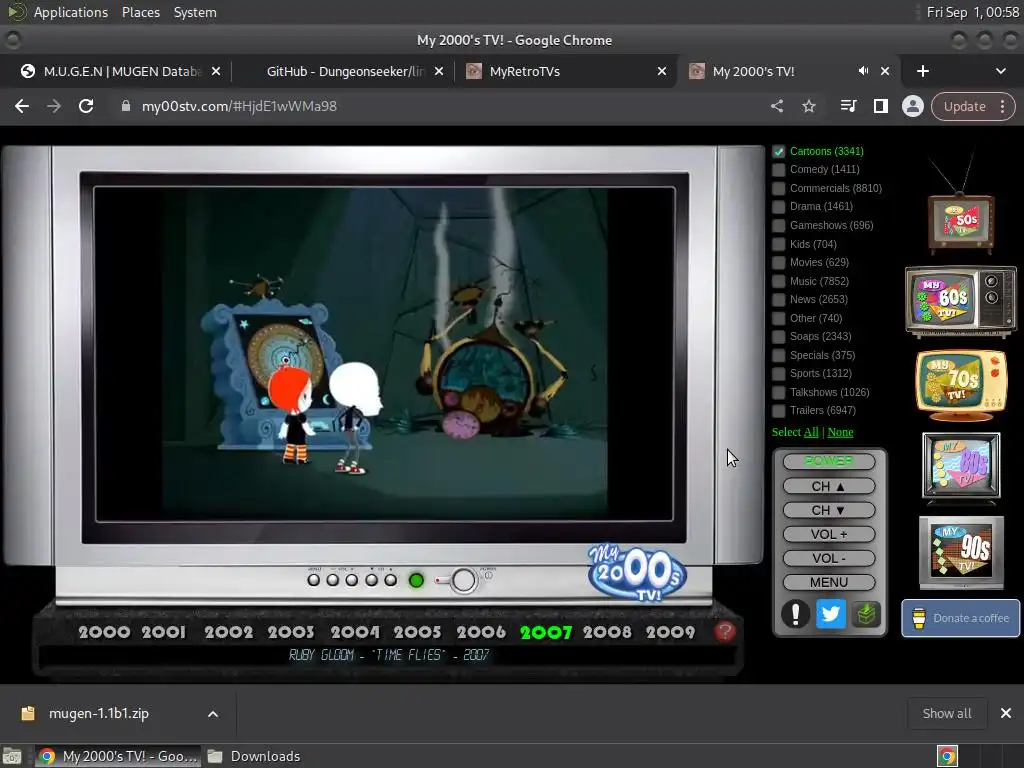Bookmark page with star icon

point(808,106)
